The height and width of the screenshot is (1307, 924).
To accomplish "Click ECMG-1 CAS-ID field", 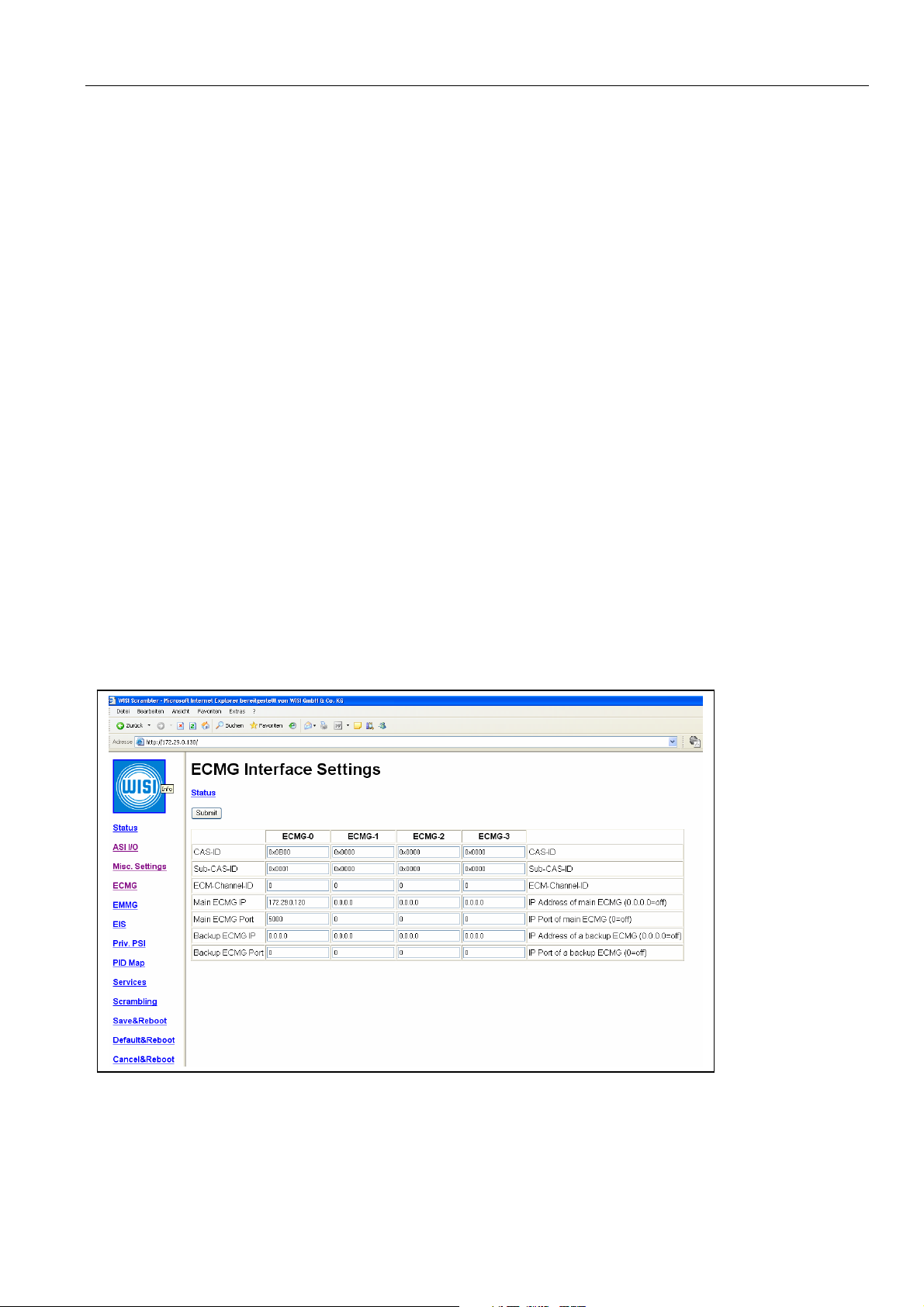I will click(363, 852).
